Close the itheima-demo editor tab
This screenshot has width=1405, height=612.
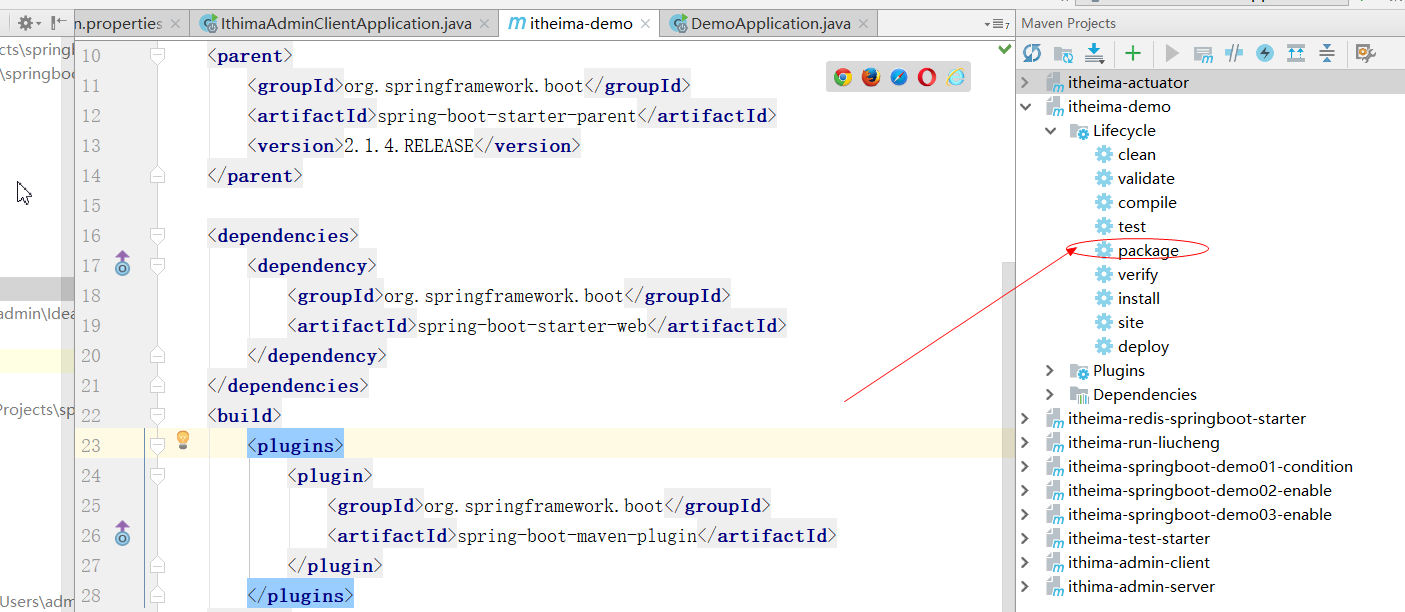[645, 23]
